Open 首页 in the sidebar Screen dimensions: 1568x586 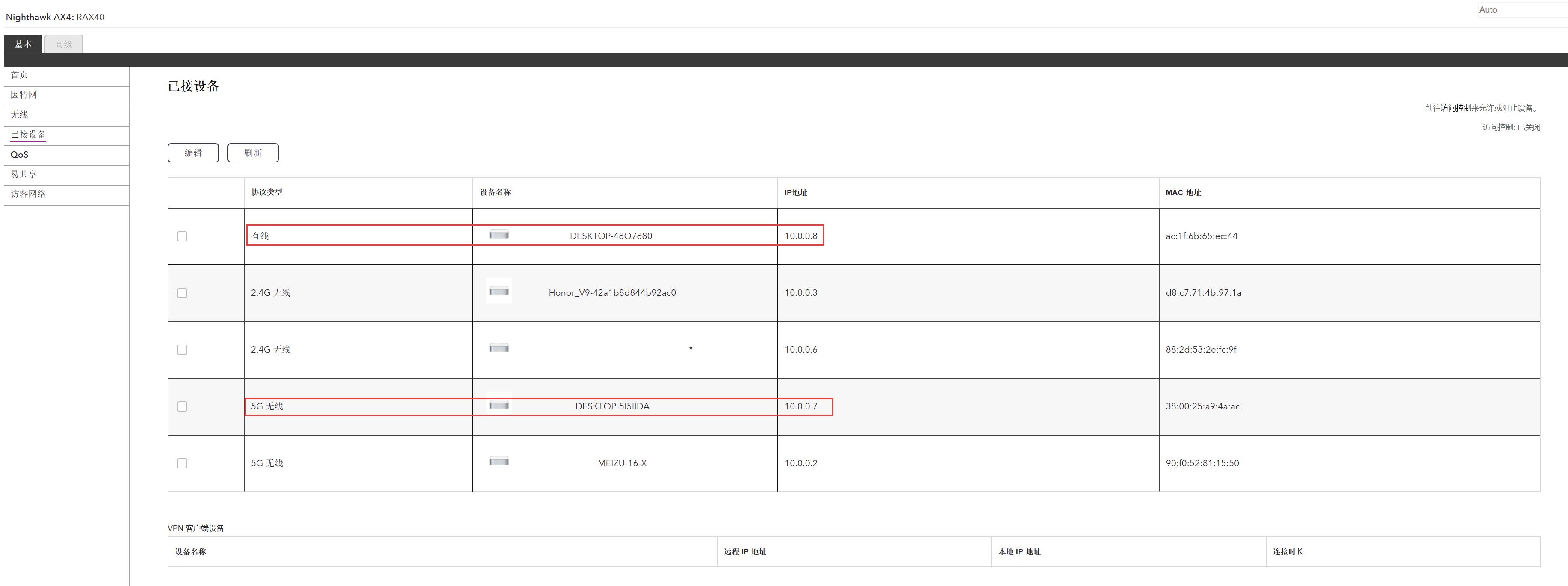click(x=20, y=75)
